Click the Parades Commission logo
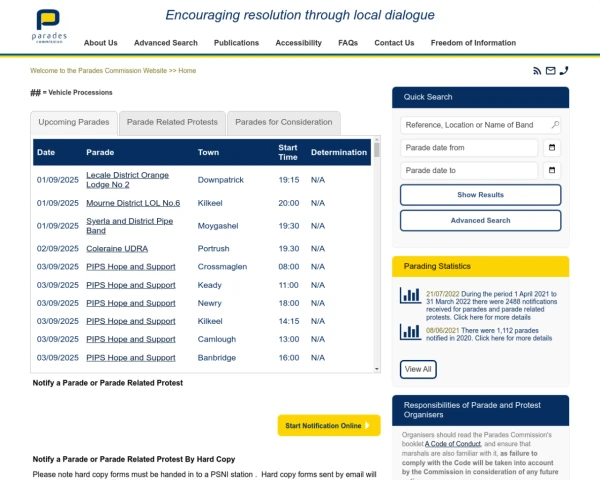The height and width of the screenshot is (480, 600). pyautogui.click(x=49, y=26)
